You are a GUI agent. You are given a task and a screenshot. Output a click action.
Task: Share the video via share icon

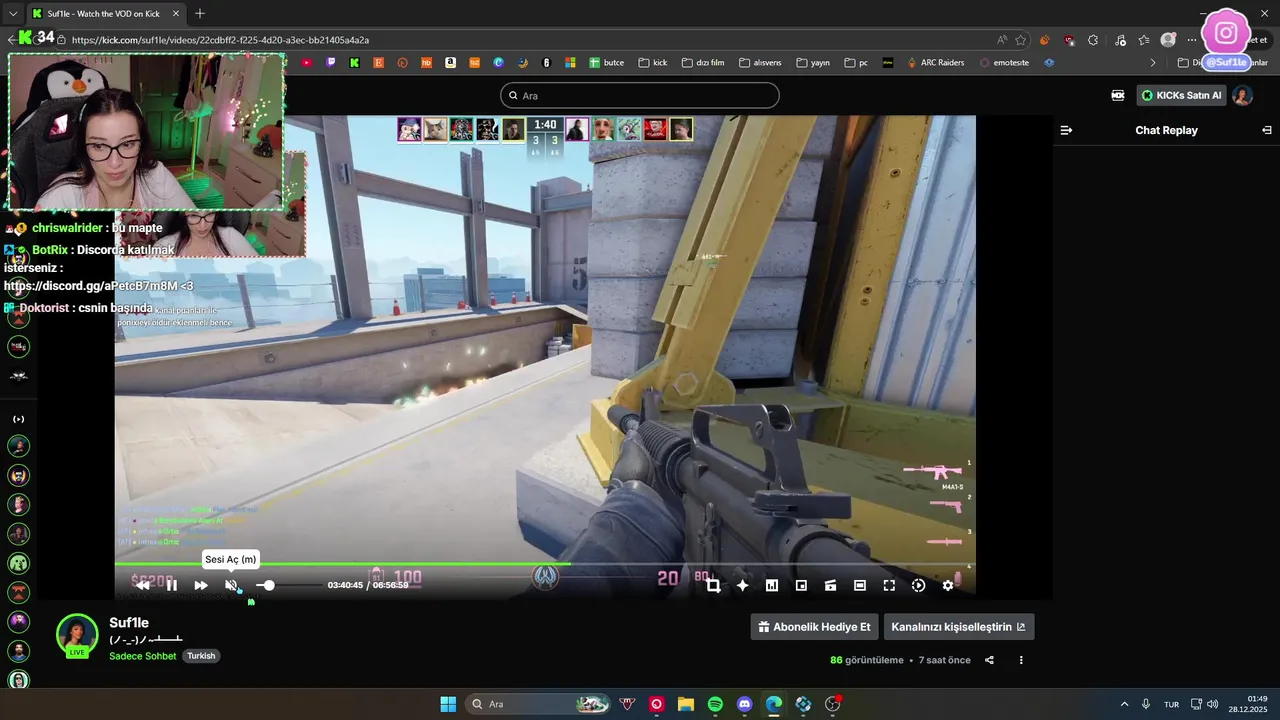point(989,660)
